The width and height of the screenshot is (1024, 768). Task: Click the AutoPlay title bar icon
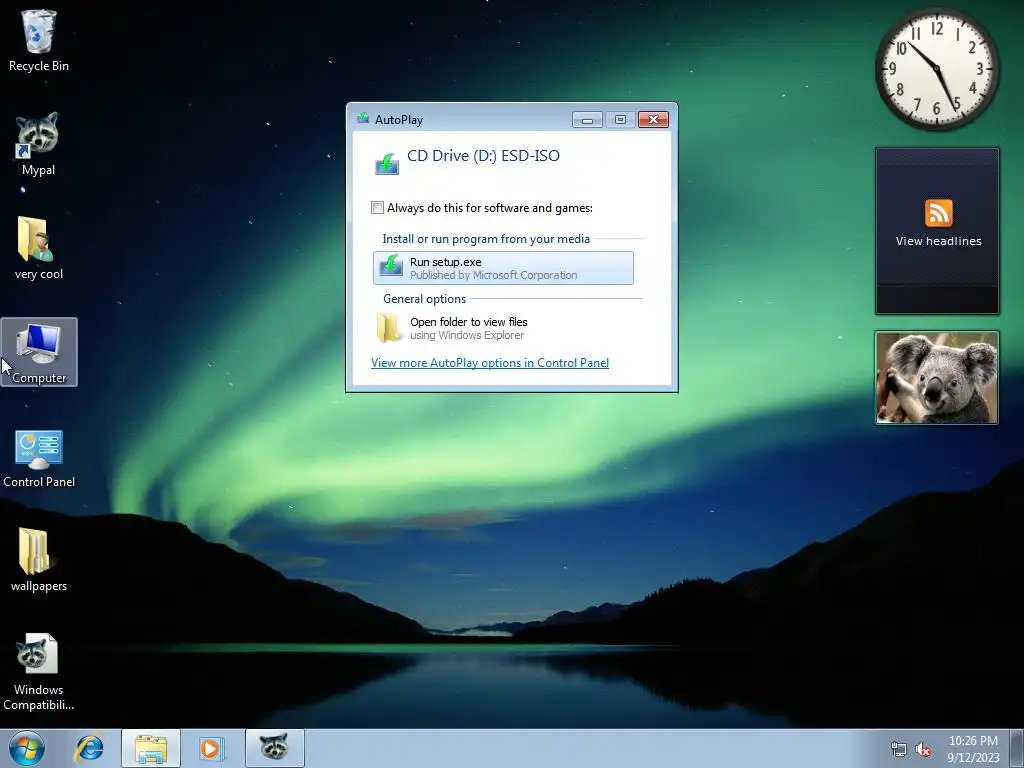point(363,119)
